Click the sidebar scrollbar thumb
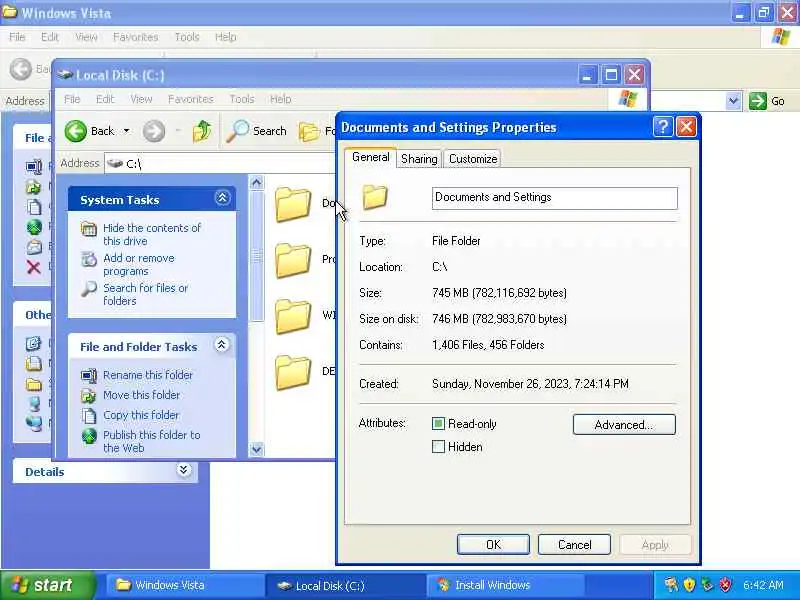800x600 pixels. (x=257, y=257)
